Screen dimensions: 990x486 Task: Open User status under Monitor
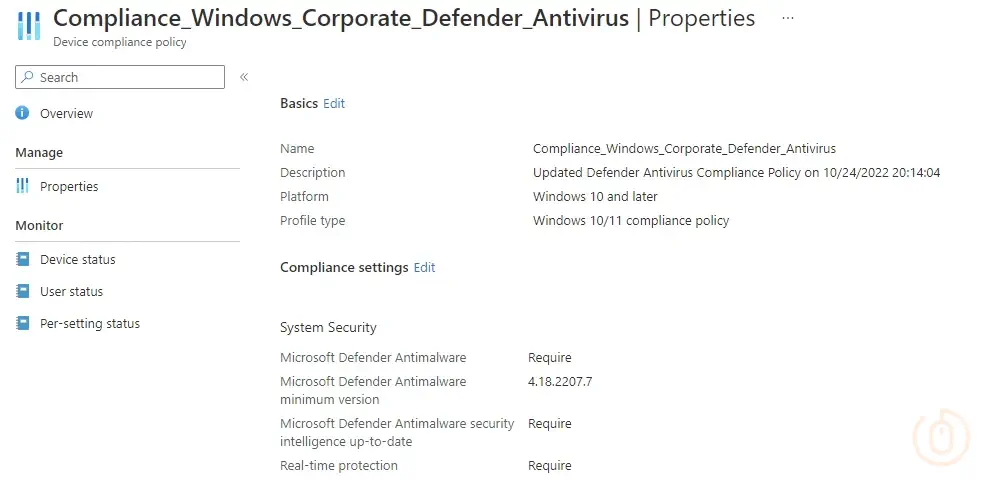[71, 292]
